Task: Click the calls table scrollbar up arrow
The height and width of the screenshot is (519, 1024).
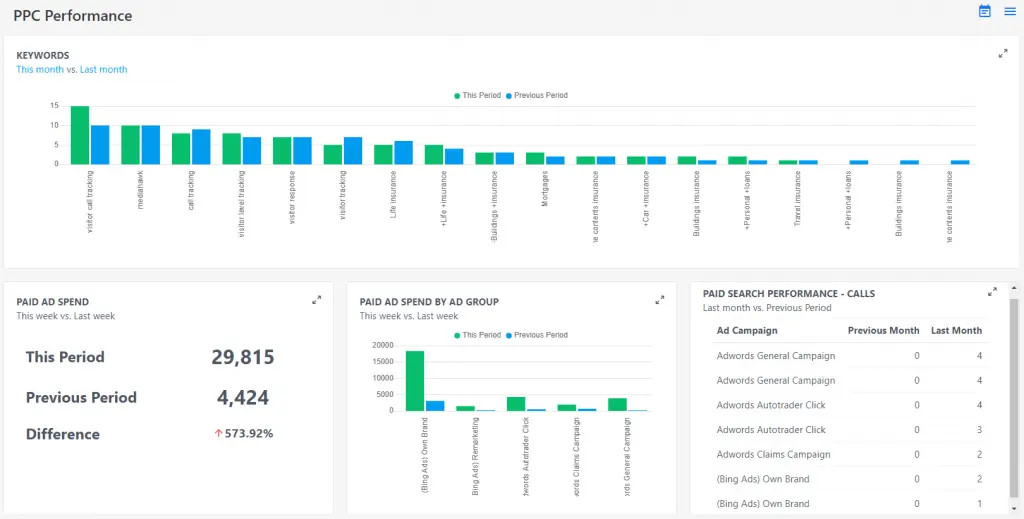Action: pos(1013,288)
